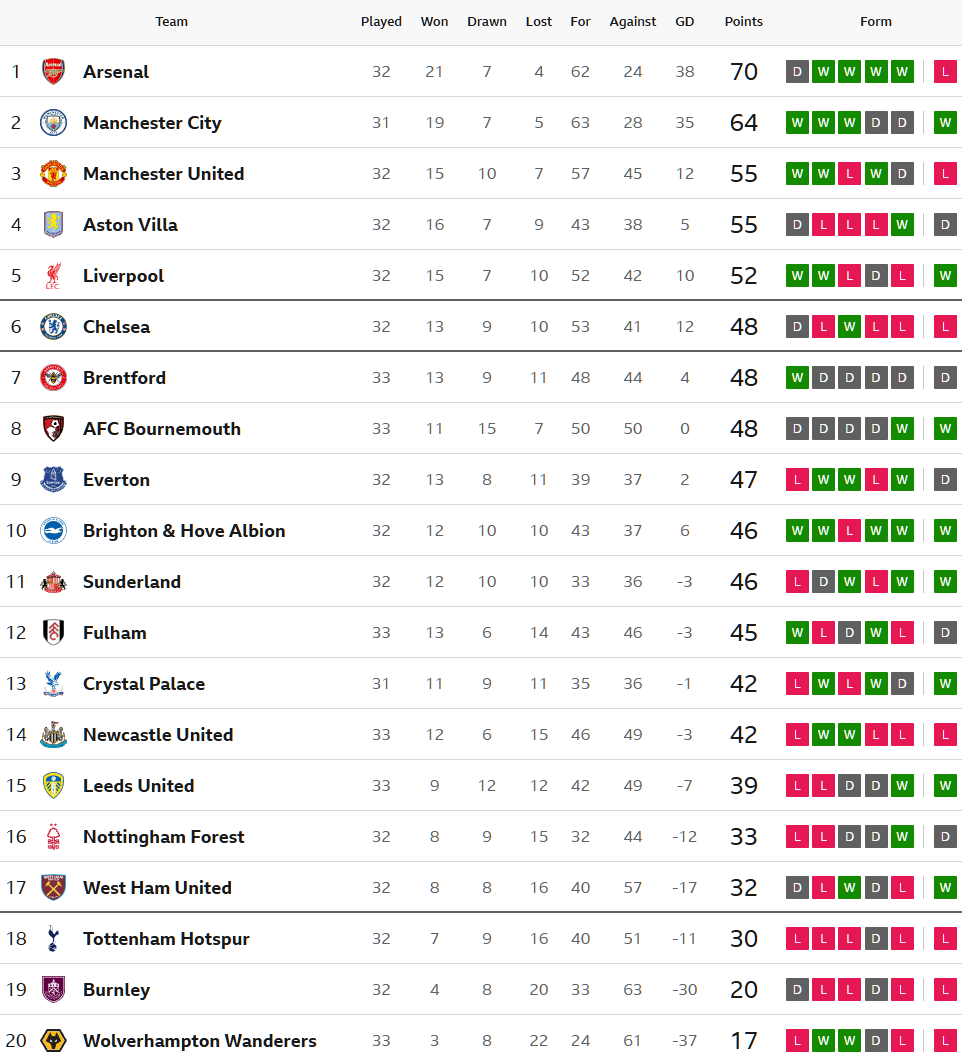The width and height of the screenshot is (962, 1062).
Task: Click the Newcastle United crest icon
Action: pyautogui.click(x=53, y=734)
